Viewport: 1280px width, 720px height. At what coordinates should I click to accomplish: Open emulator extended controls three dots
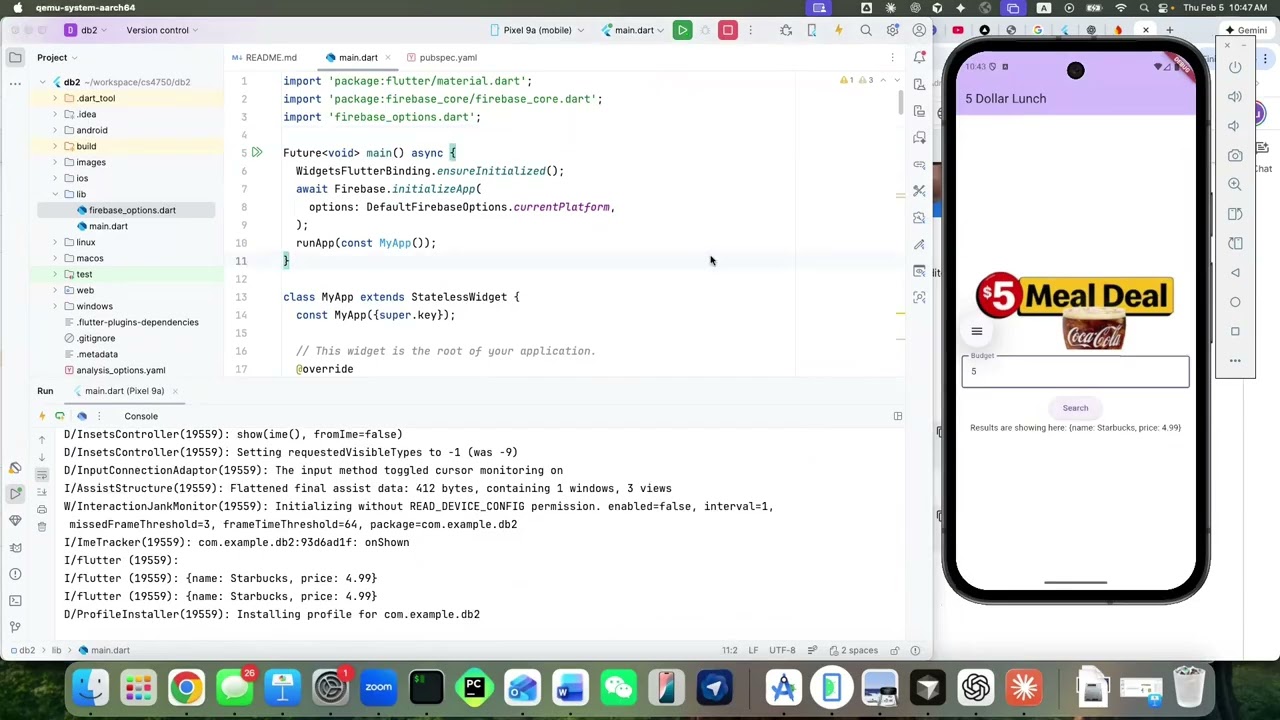[x=1235, y=360]
